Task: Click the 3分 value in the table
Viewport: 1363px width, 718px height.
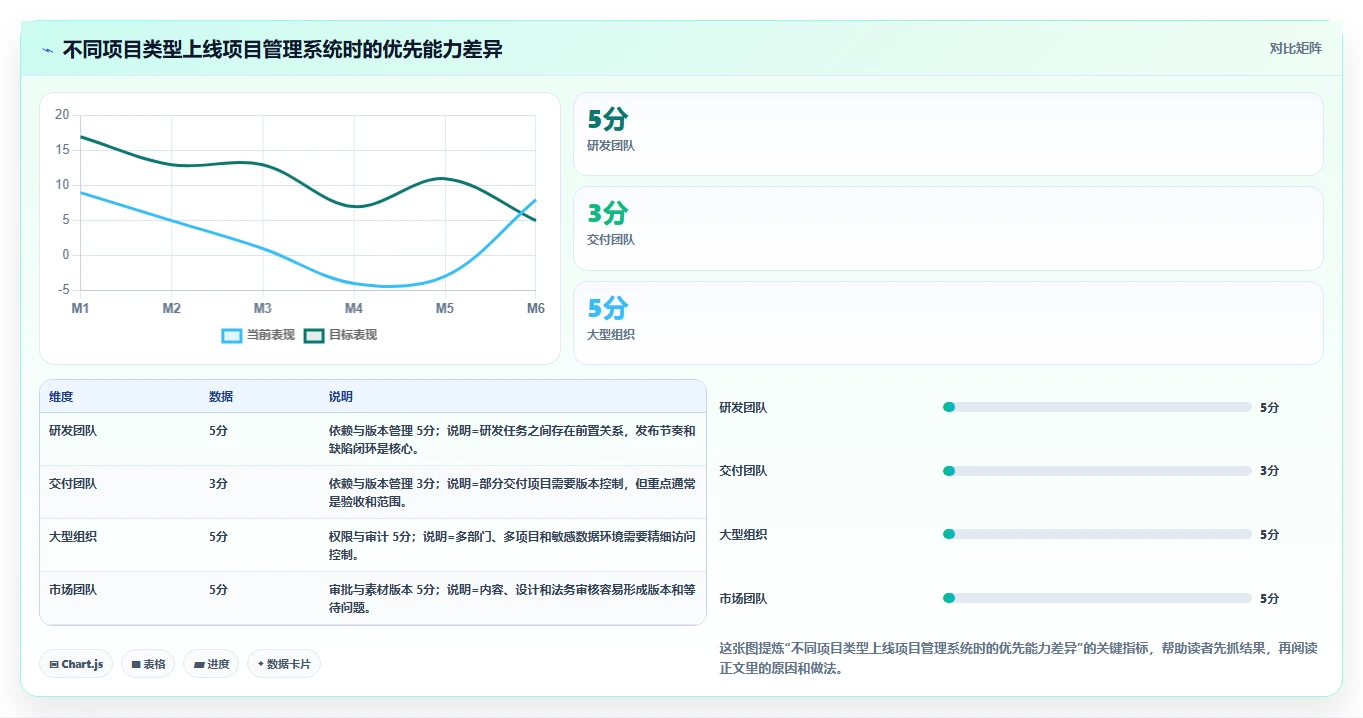Action: point(218,484)
